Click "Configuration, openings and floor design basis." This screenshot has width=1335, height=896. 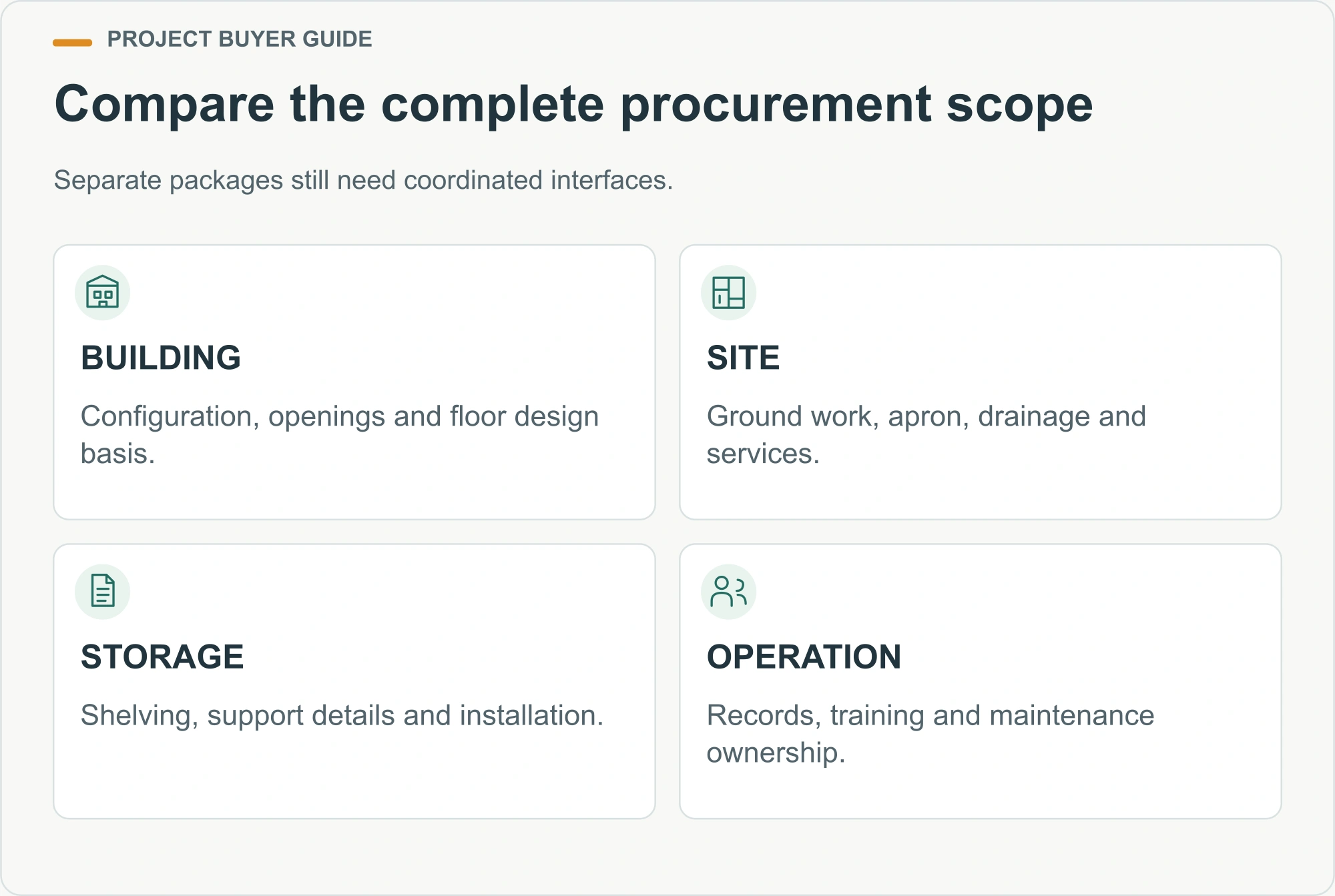[x=340, y=434]
